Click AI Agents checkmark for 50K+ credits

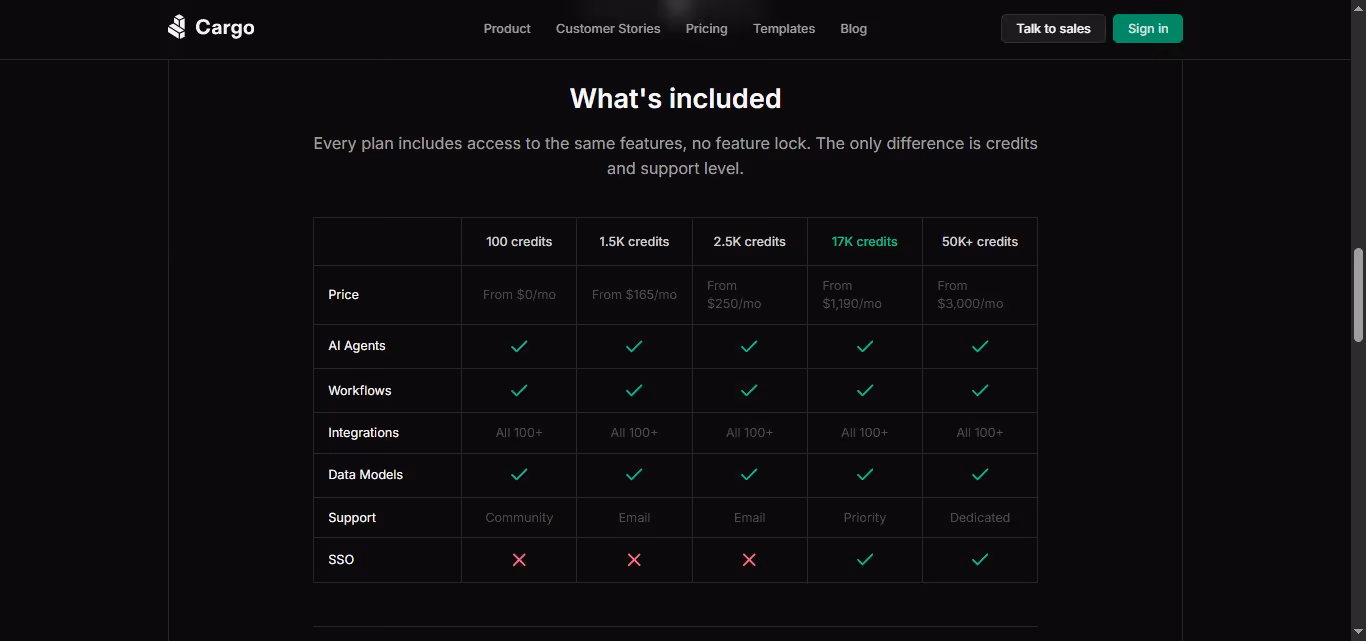(x=980, y=346)
